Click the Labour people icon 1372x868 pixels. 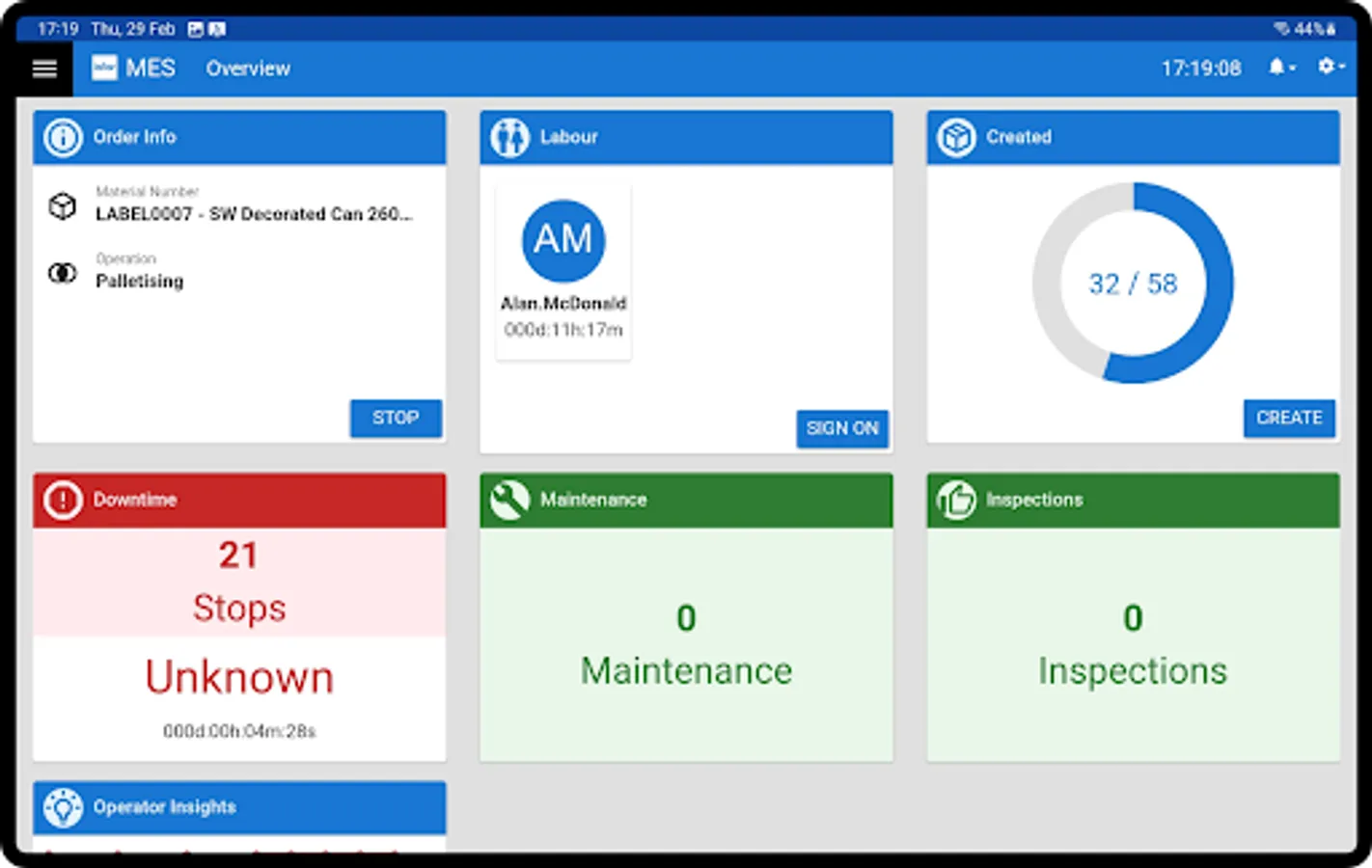[x=509, y=137]
